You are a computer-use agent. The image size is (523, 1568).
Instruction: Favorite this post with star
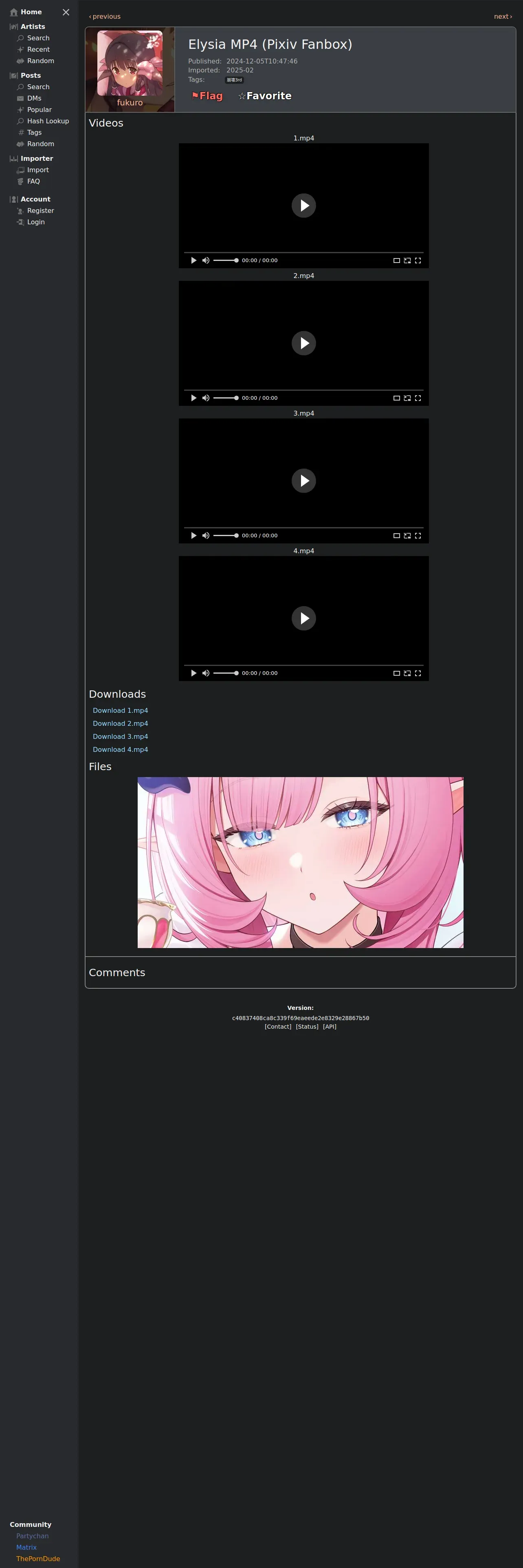pos(265,96)
